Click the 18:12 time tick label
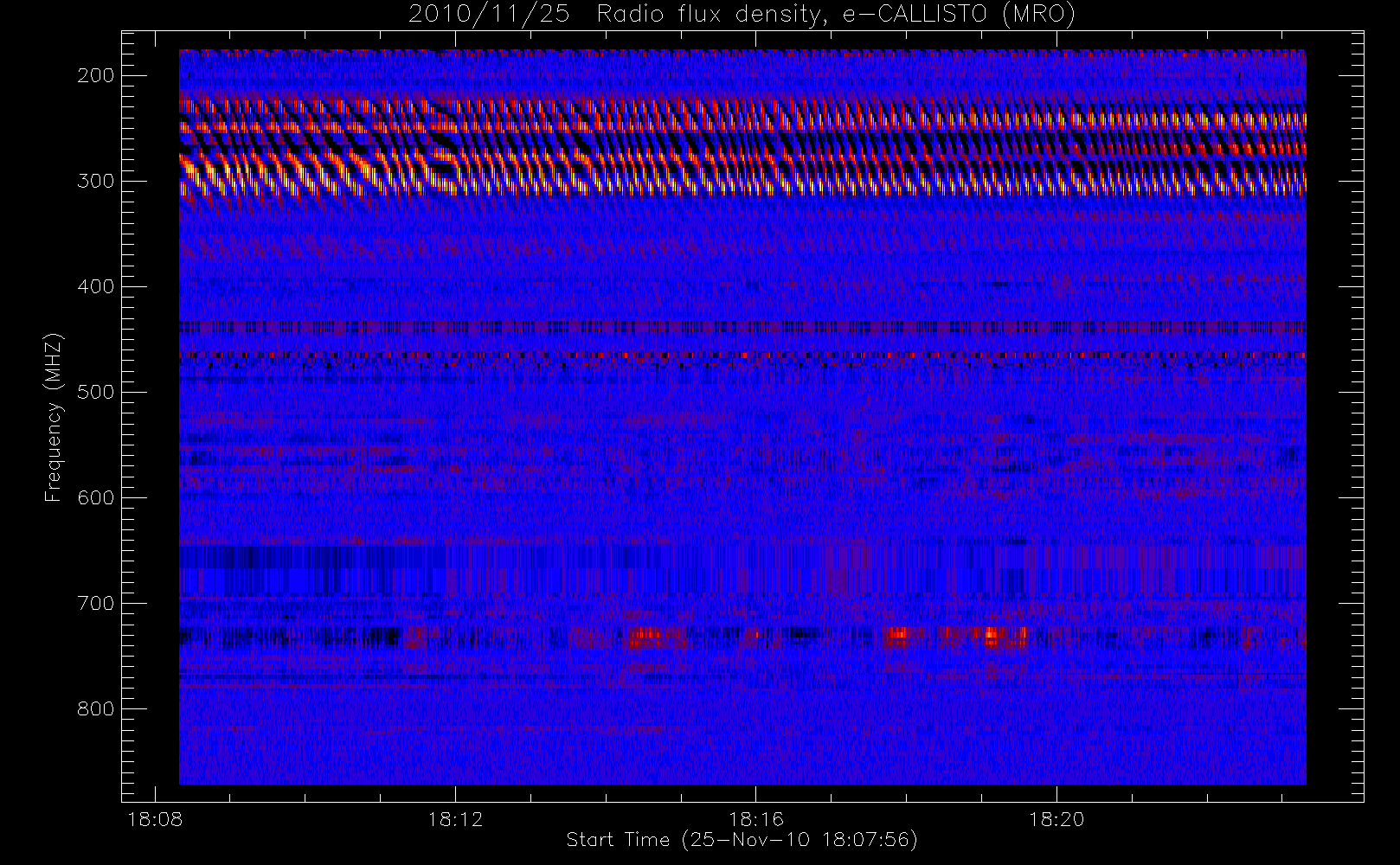 [x=455, y=819]
